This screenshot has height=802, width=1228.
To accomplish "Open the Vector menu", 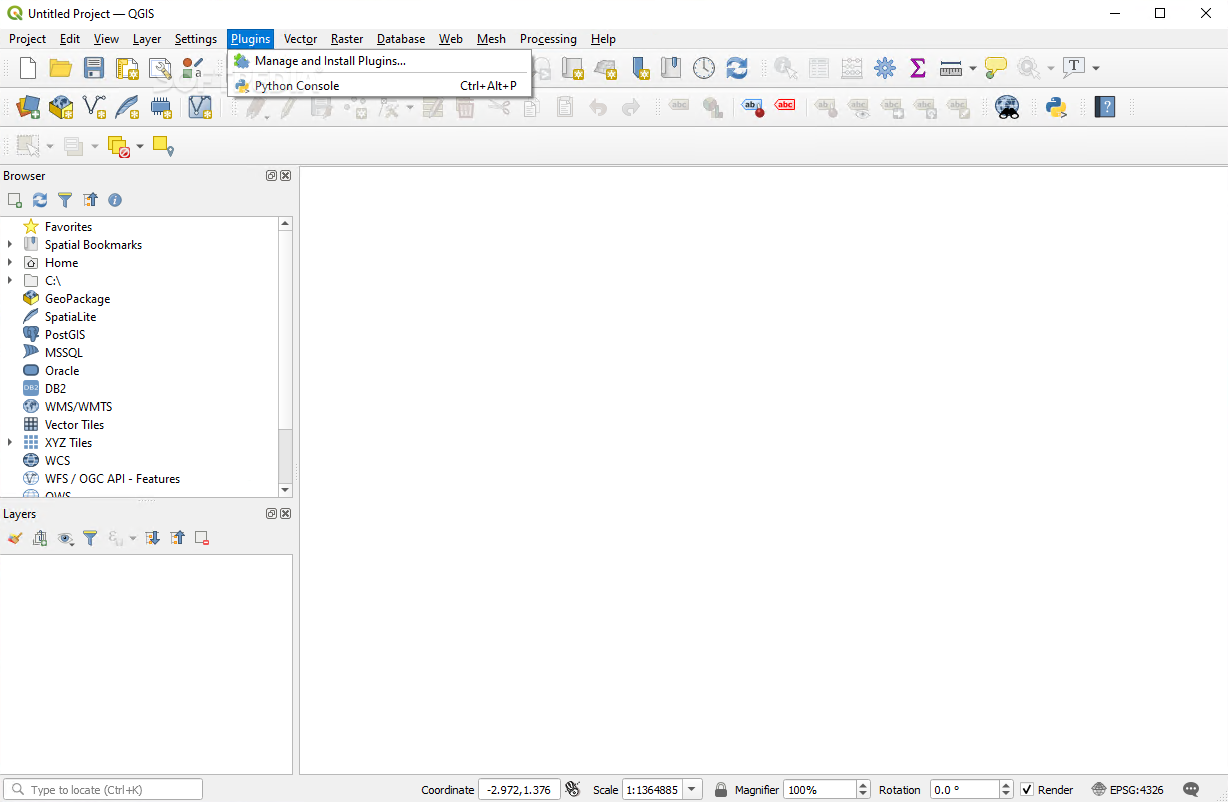I will click(x=300, y=39).
